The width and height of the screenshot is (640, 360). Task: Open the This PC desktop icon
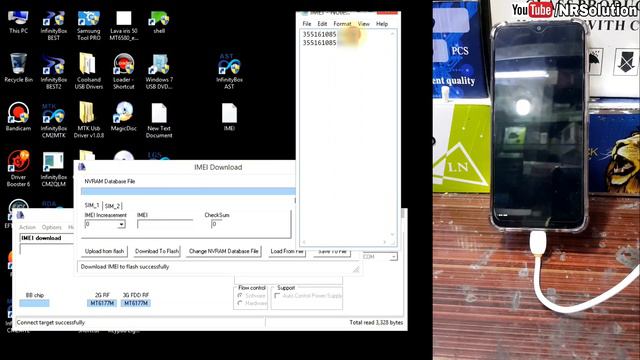(x=18, y=22)
